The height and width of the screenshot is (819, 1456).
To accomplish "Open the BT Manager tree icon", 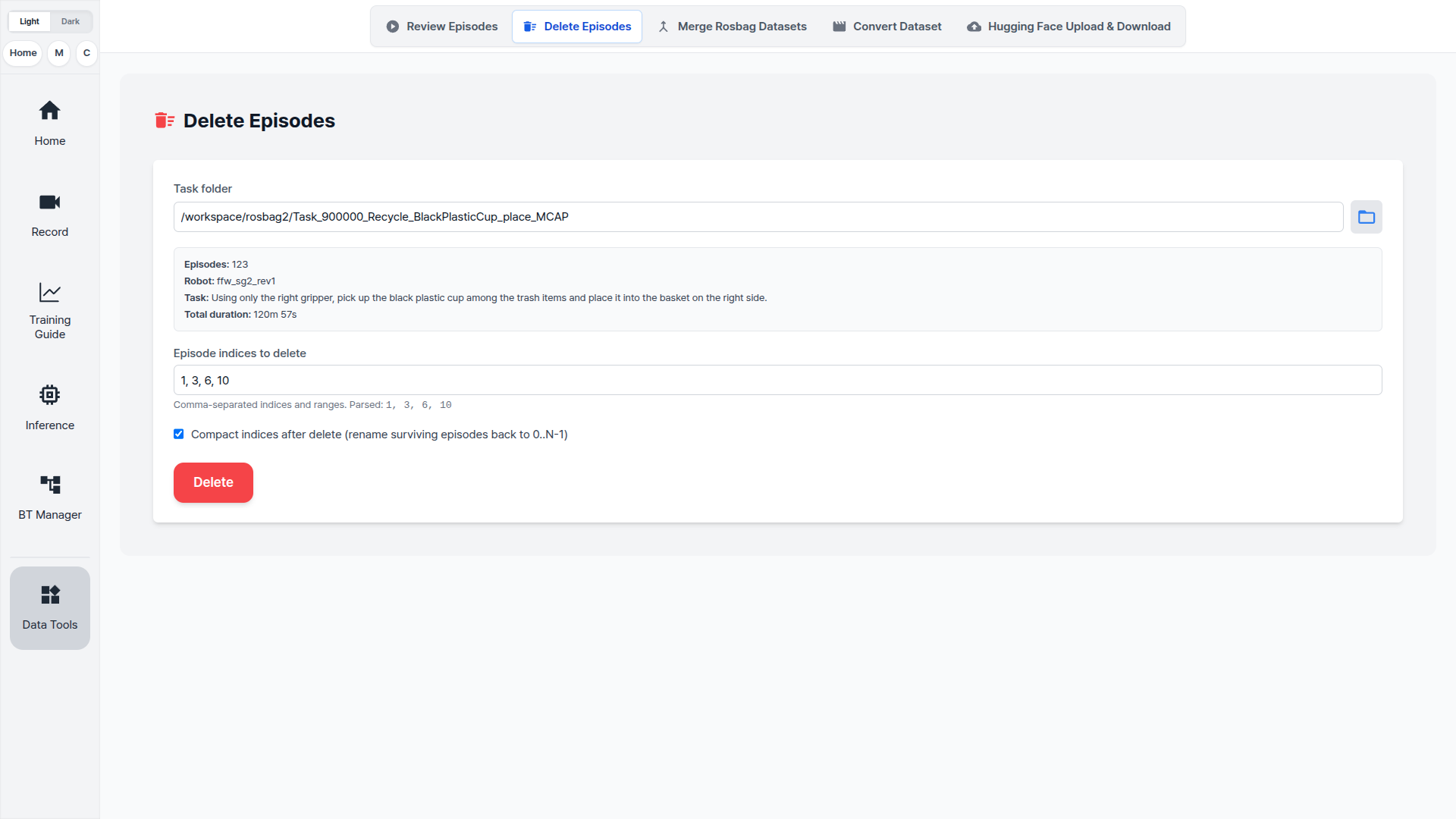I will point(49,484).
